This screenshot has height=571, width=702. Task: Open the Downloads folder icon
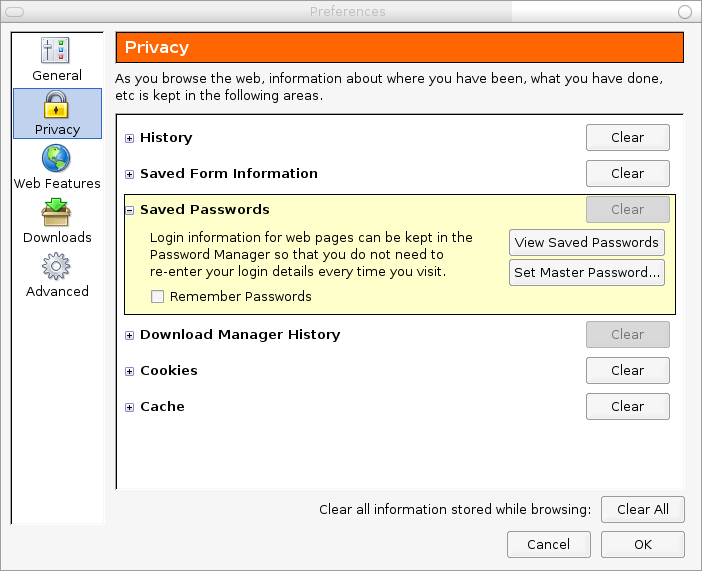tap(57, 213)
